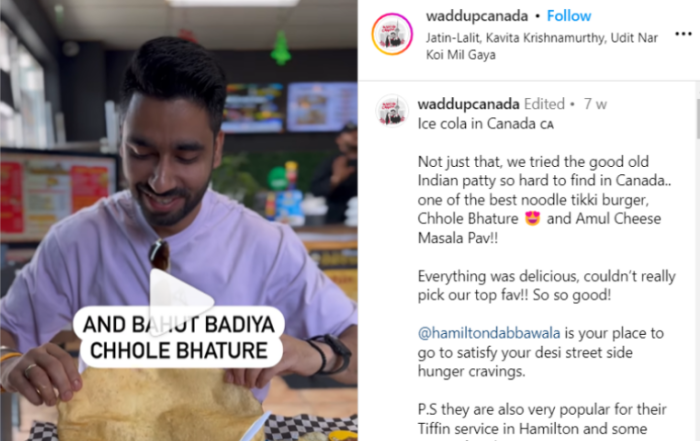
Task: Click the waddupcanada avatar beside caption
Action: coord(392,110)
